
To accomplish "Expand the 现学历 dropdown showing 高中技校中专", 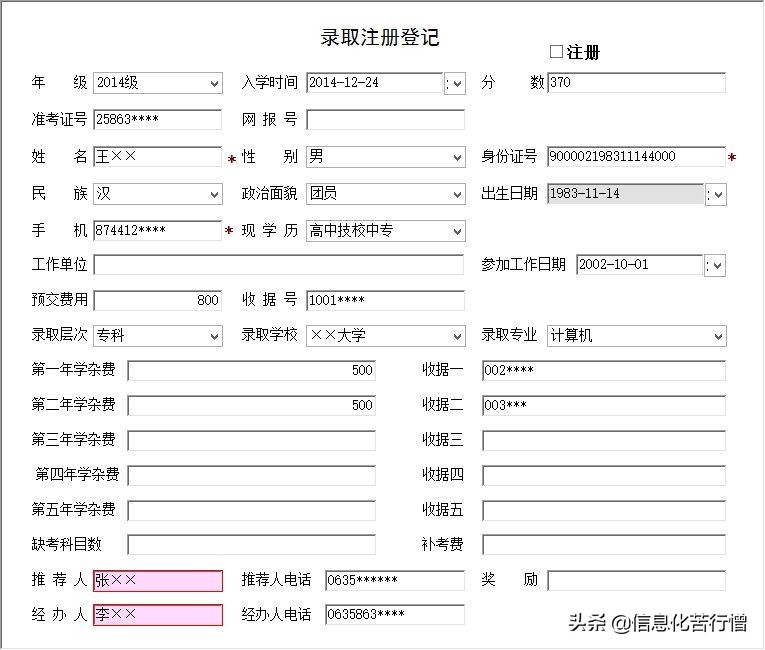I will point(385,231).
